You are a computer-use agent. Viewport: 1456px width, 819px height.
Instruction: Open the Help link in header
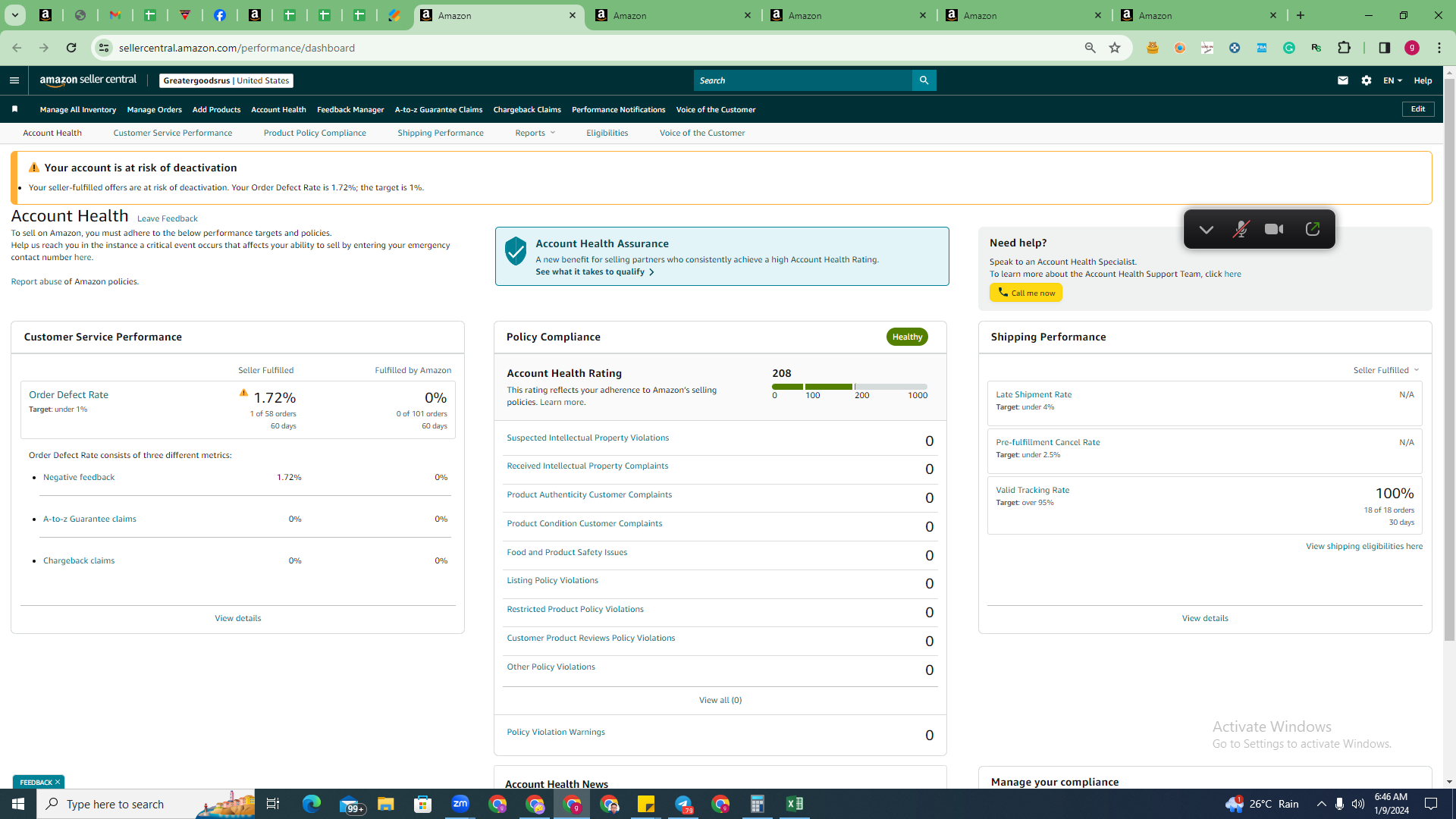coord(1423,80)
